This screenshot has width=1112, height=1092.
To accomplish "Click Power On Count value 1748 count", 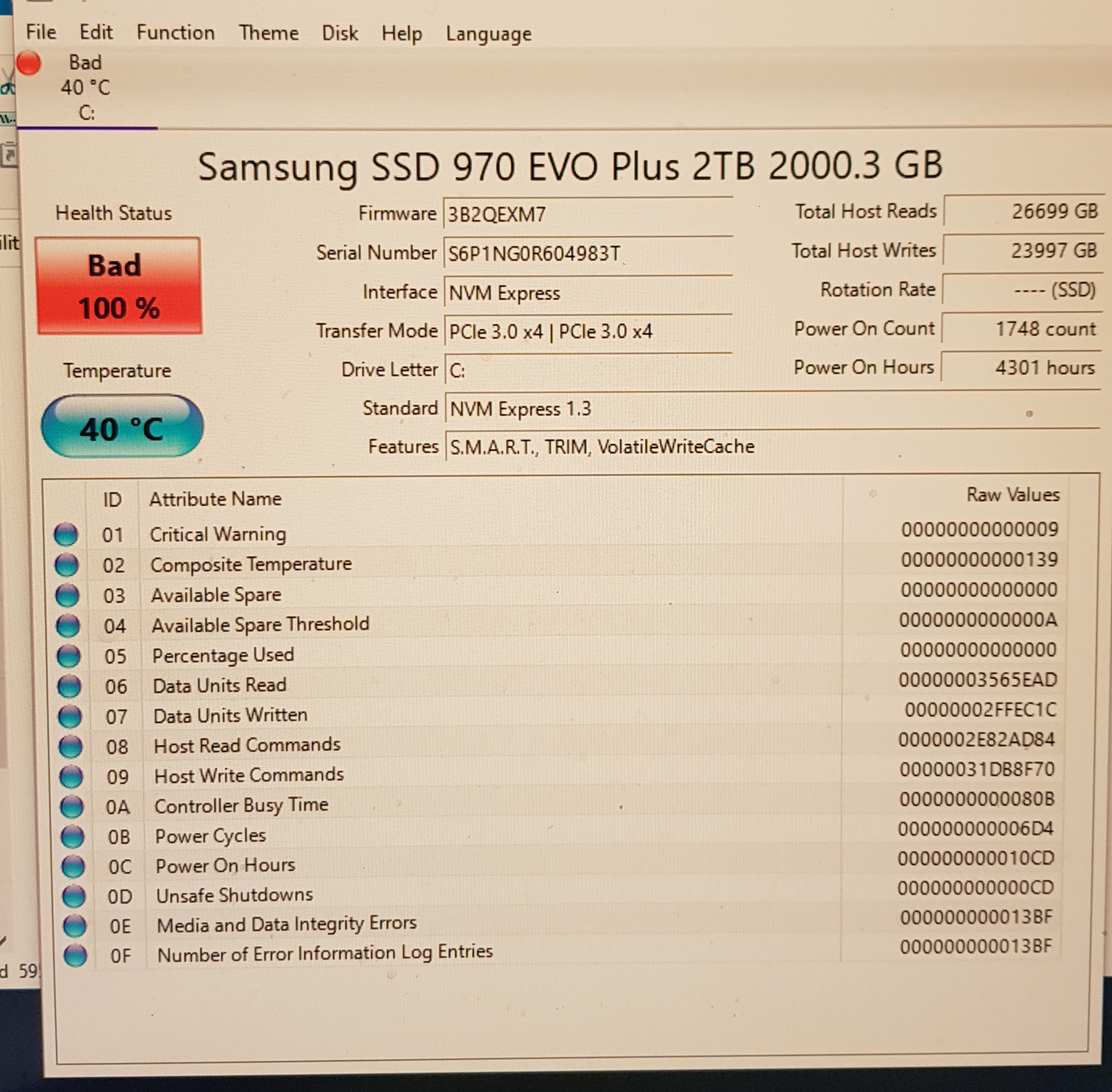I will click(1021, 328).
